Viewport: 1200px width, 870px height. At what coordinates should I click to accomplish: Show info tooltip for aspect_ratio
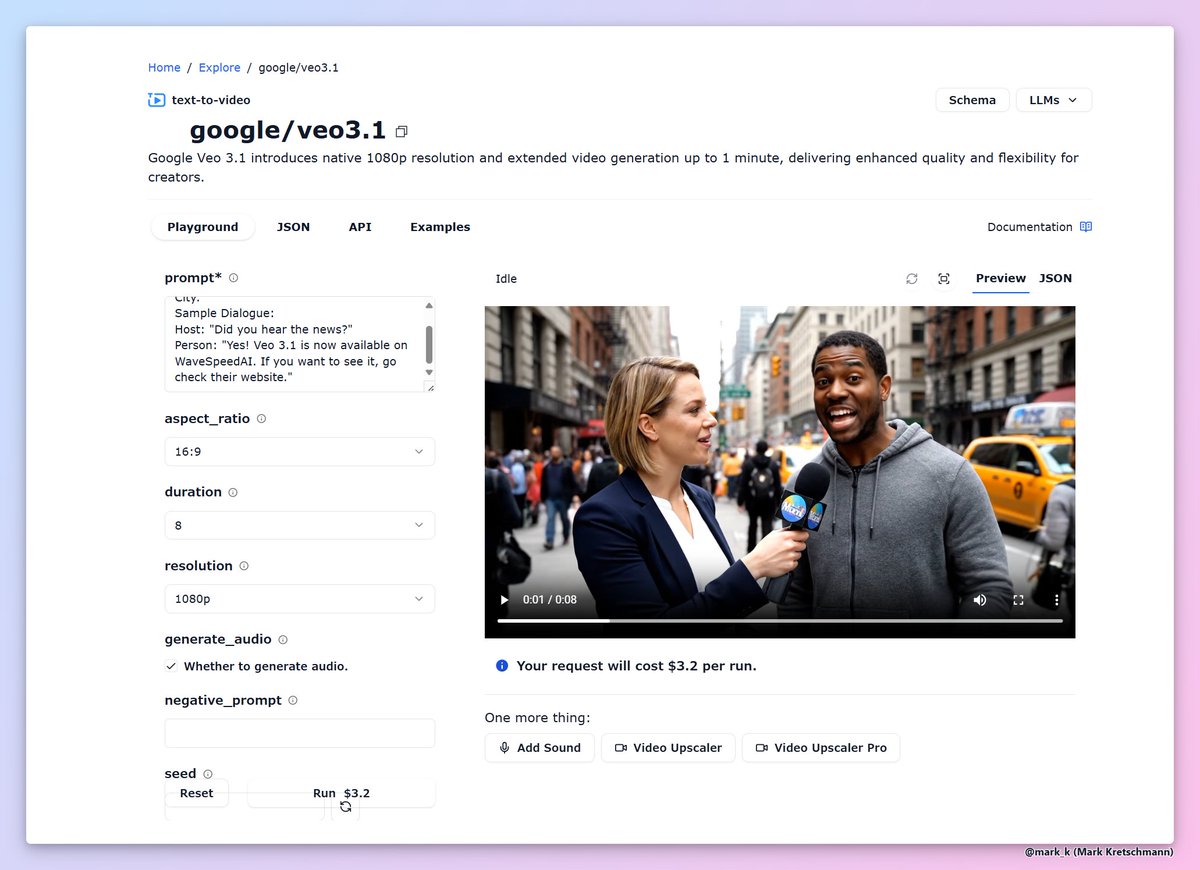point(261,419)
